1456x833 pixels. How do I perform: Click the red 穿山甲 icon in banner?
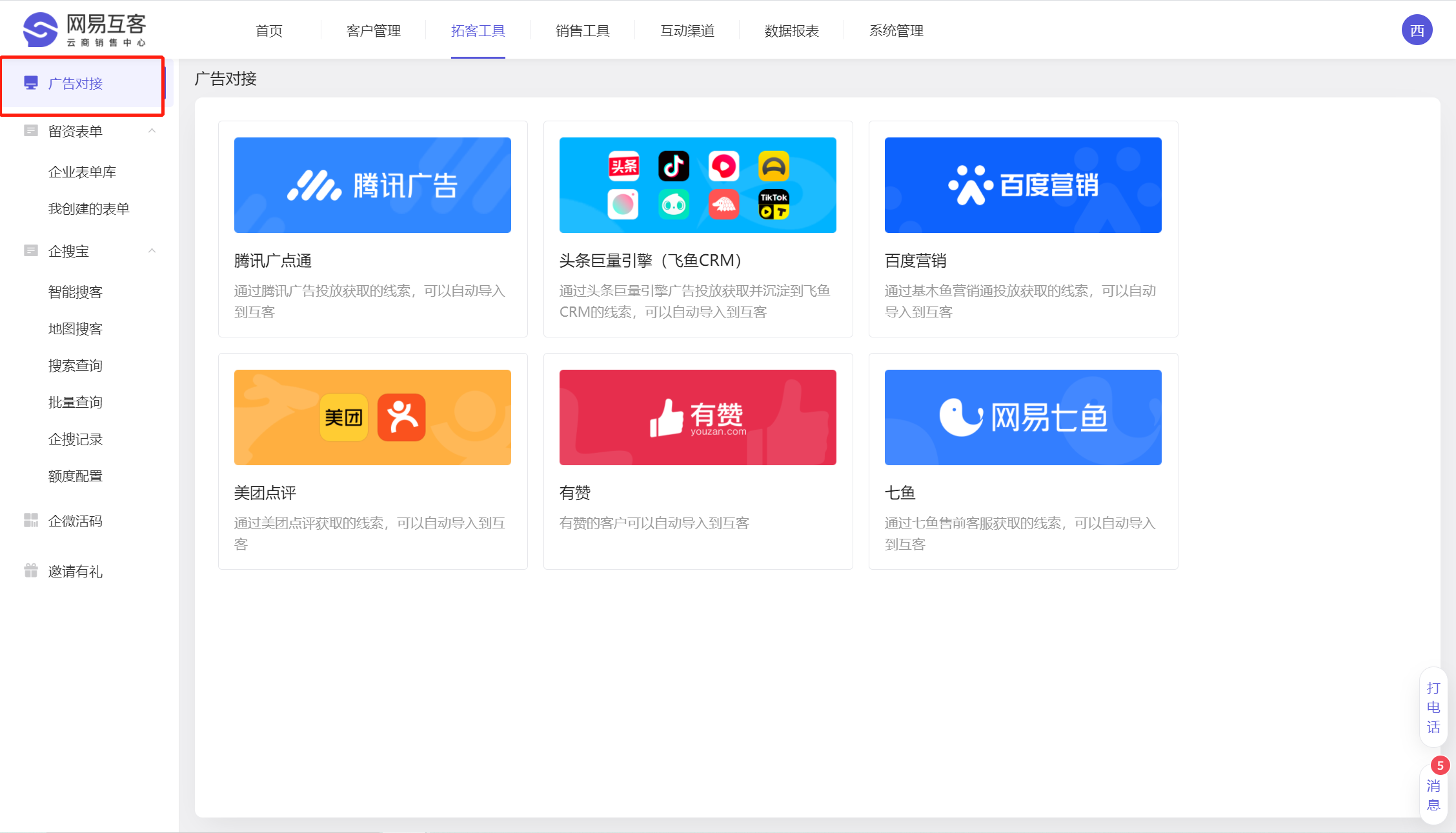tap(724, 205)
